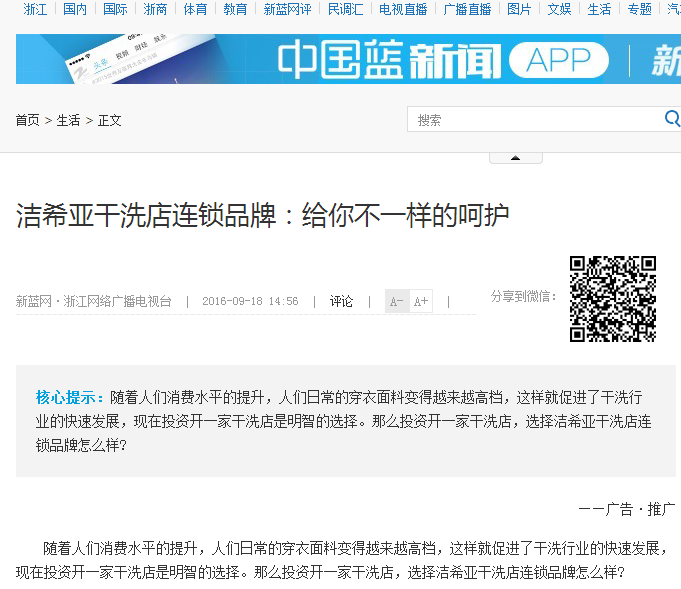681x589 pixels.
Task: Go to the 图片 section
Action: coord(519,9)
